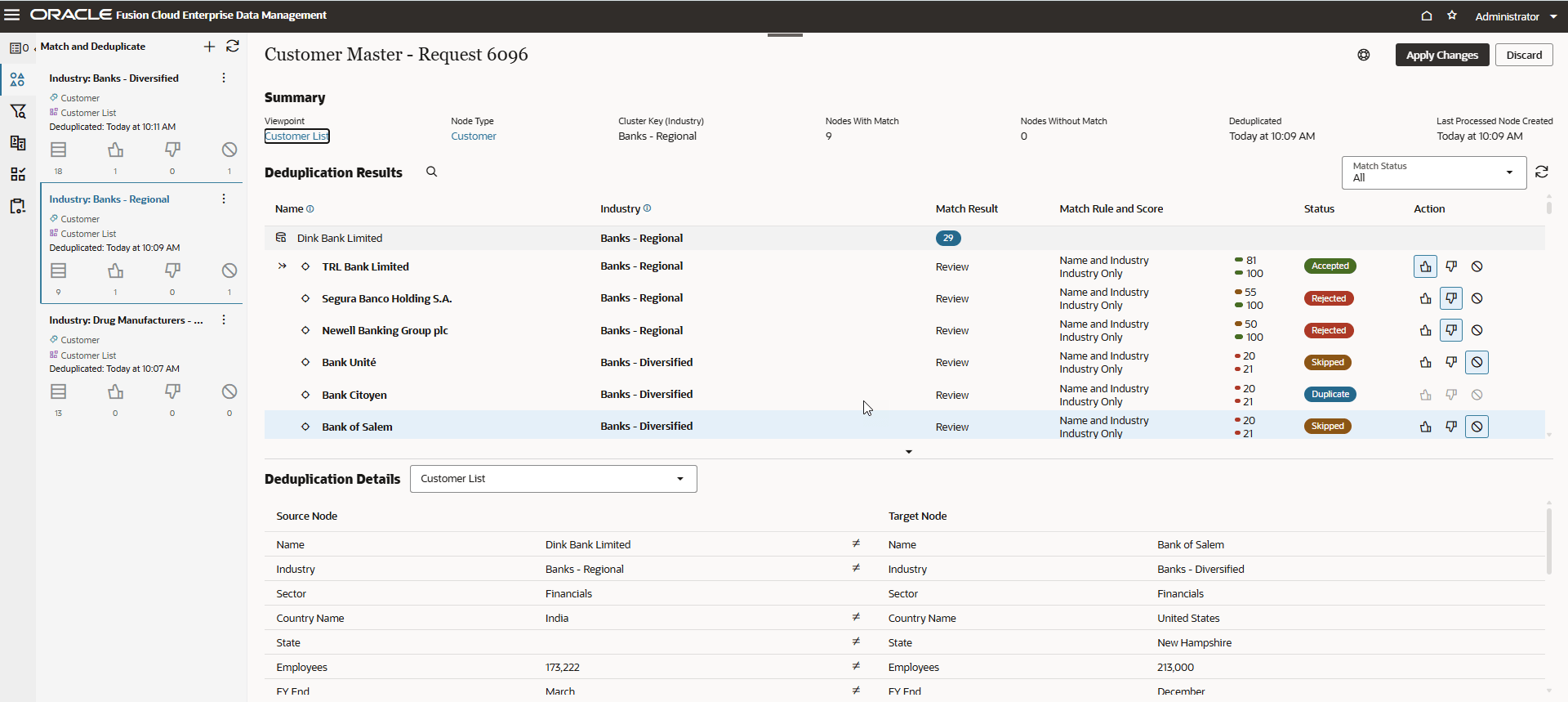The image size is (1568, 702).
Task: Click source Employees value 173,222
Action: coord(563,668)
